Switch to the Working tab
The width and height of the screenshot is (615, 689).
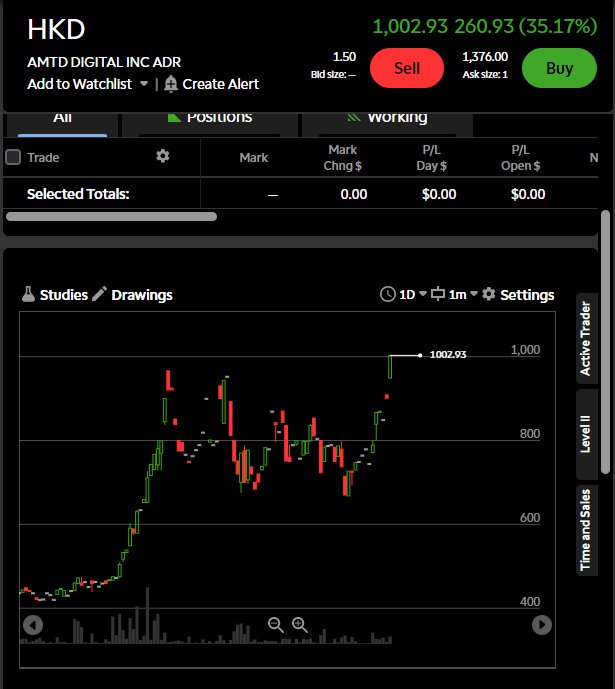pos(387,123)
